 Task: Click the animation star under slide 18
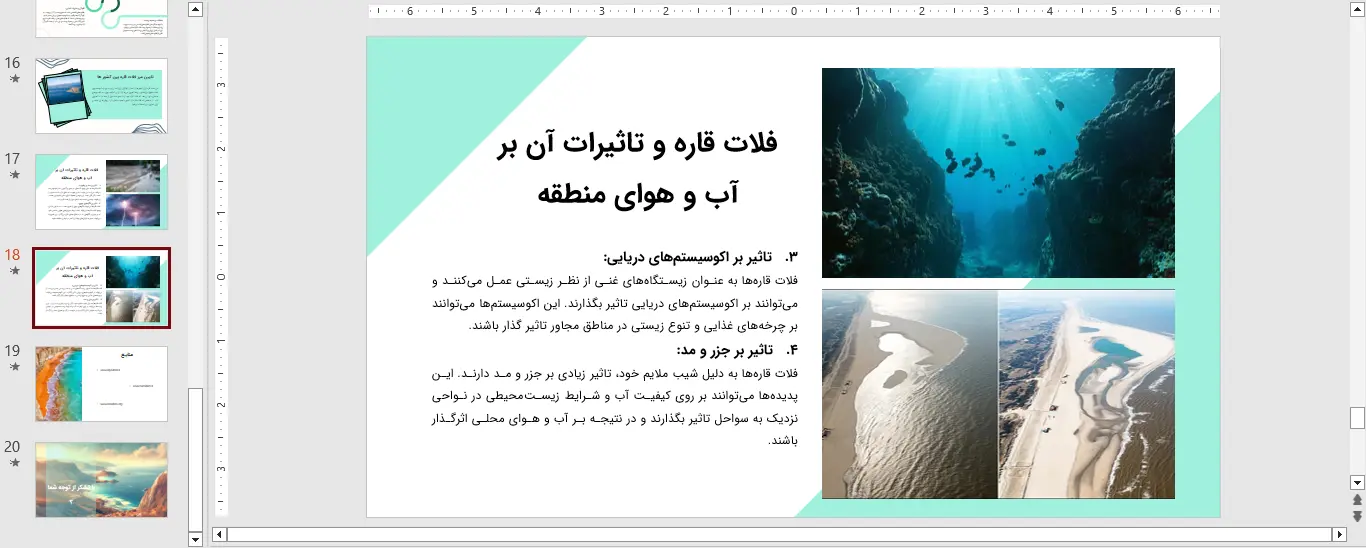(14, 271)
